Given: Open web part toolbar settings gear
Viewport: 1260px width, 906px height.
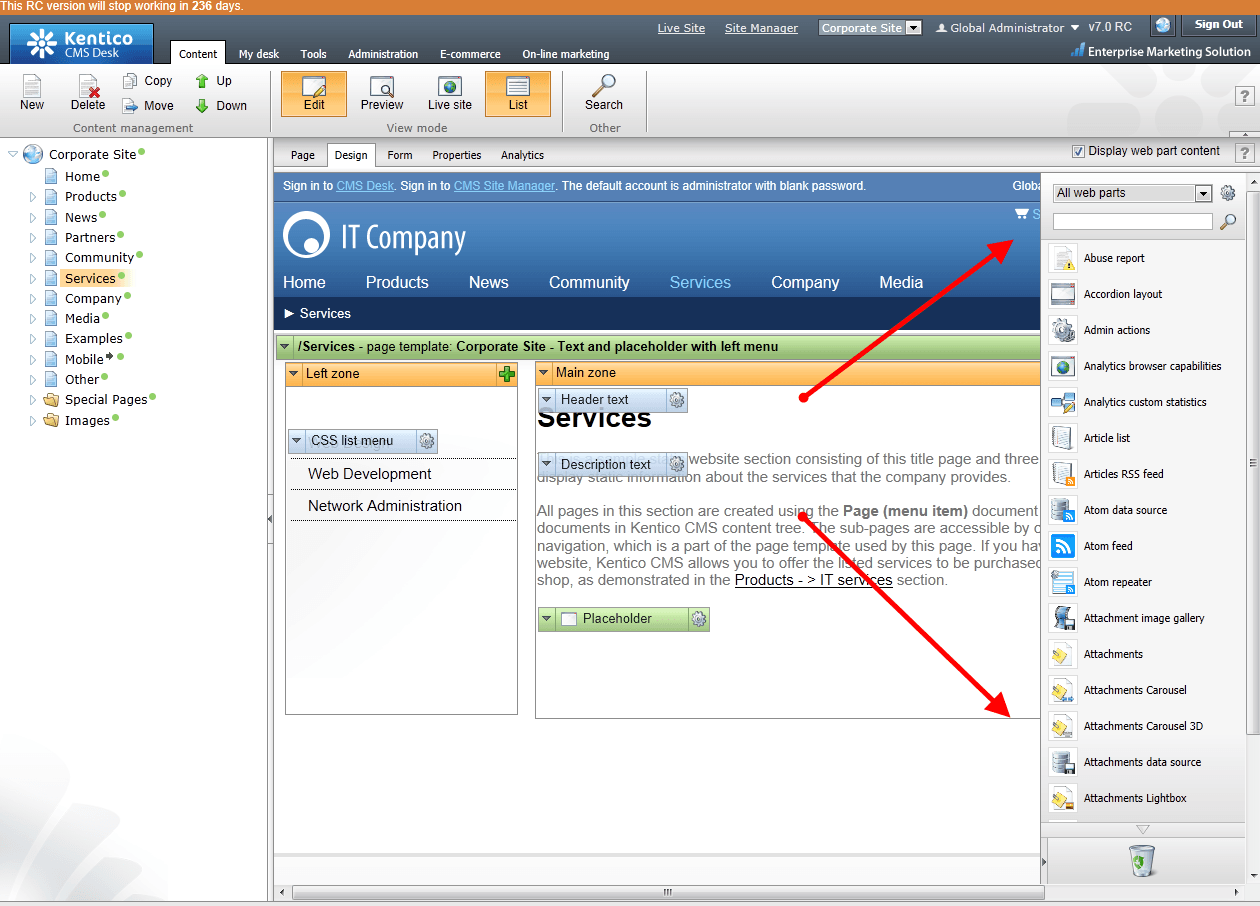Looking at the screenshot, I should tap(1228, 193).
